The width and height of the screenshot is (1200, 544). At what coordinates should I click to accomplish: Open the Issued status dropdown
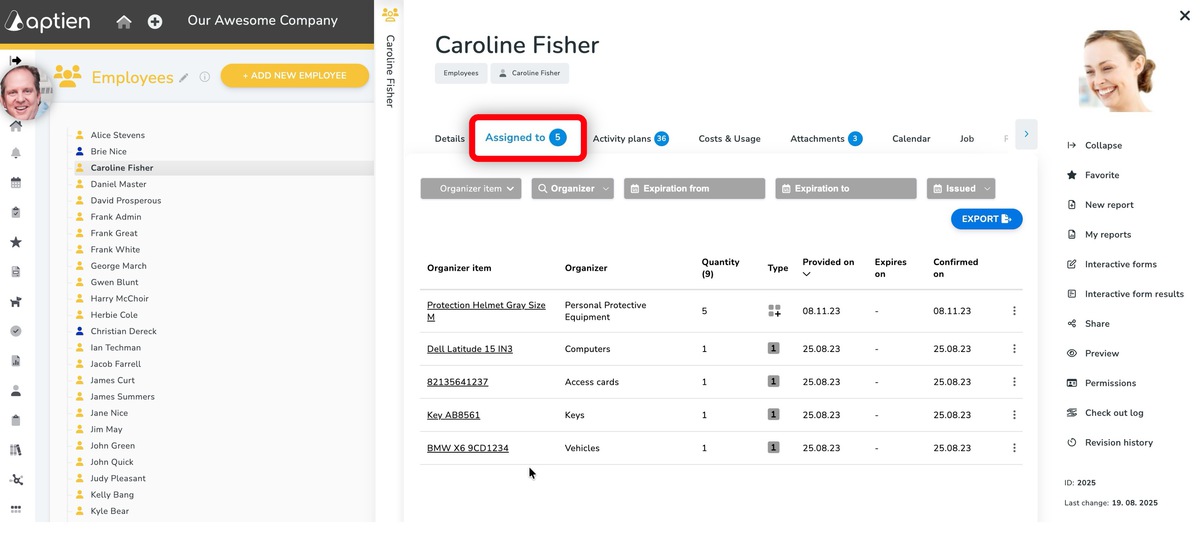tap(960, 188)
